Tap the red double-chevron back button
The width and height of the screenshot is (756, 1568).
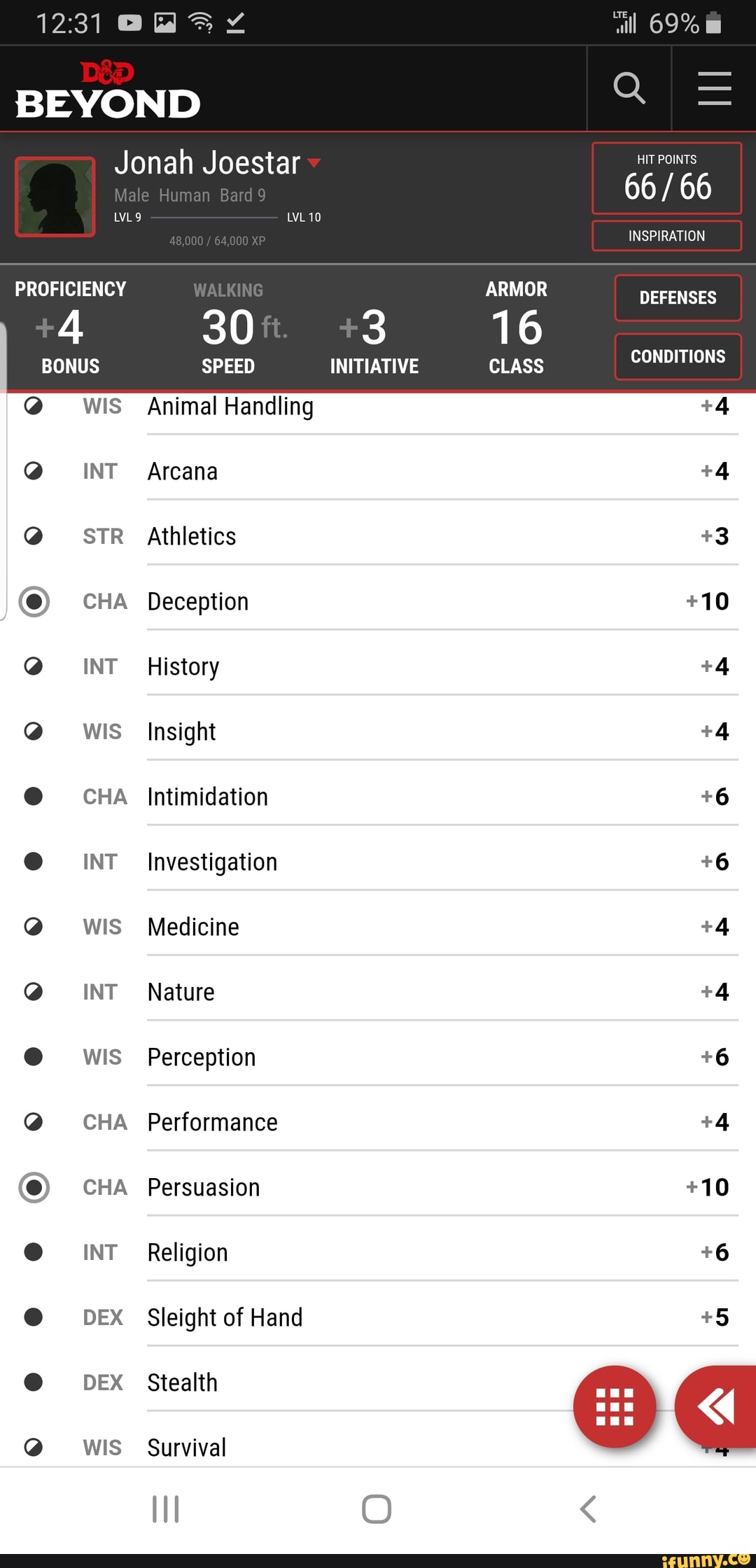click(x=716, y=1406)
